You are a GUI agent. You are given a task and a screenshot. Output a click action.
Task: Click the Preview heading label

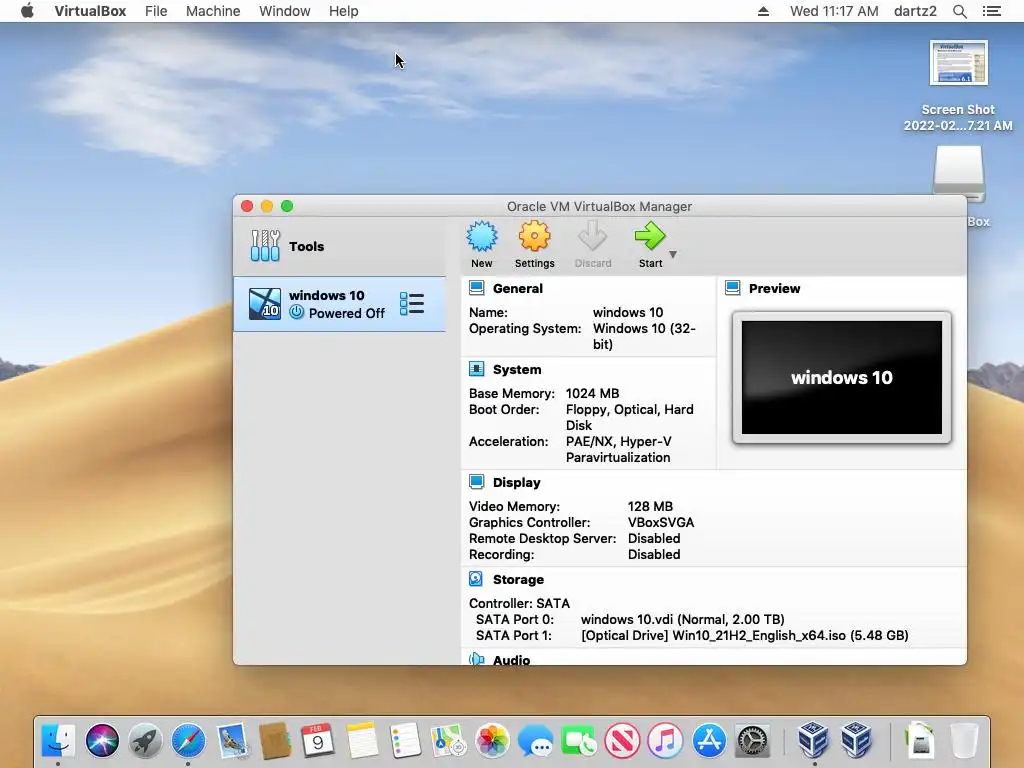774,289
